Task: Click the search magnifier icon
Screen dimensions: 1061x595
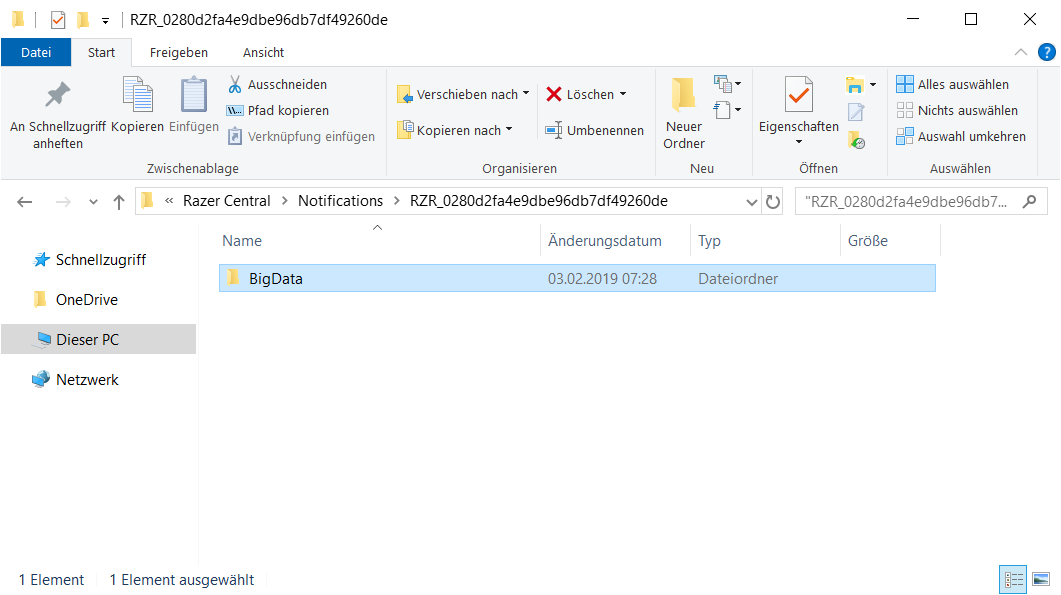Action: click(1029, 201)
